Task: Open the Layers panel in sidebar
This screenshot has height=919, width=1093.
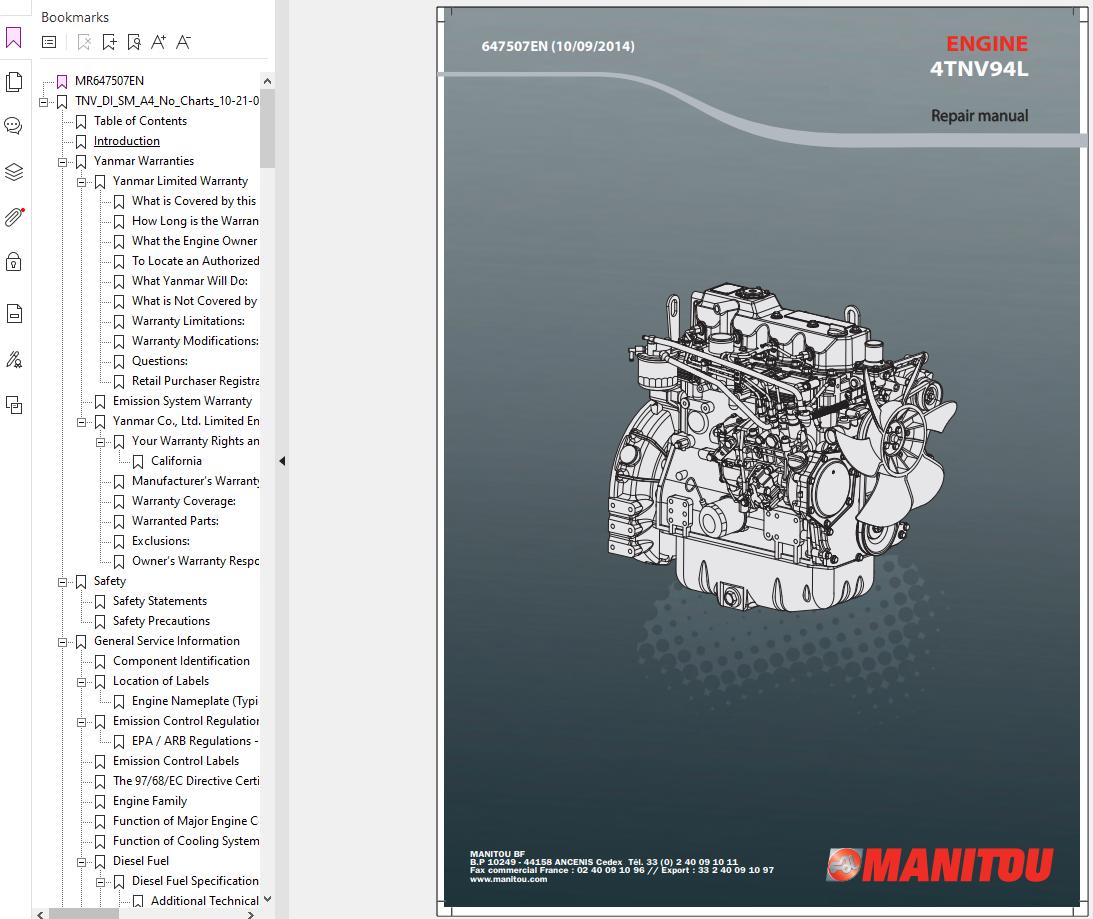Action: pos(14,172)
